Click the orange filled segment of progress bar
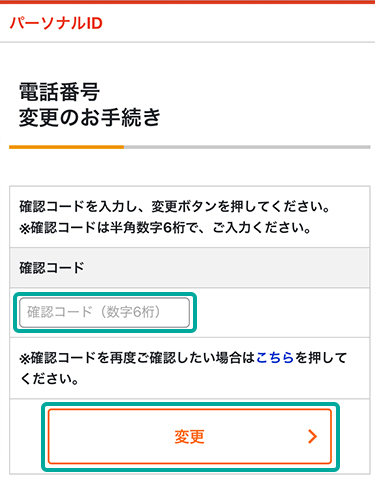375x492 pixels. coord(67,147)
